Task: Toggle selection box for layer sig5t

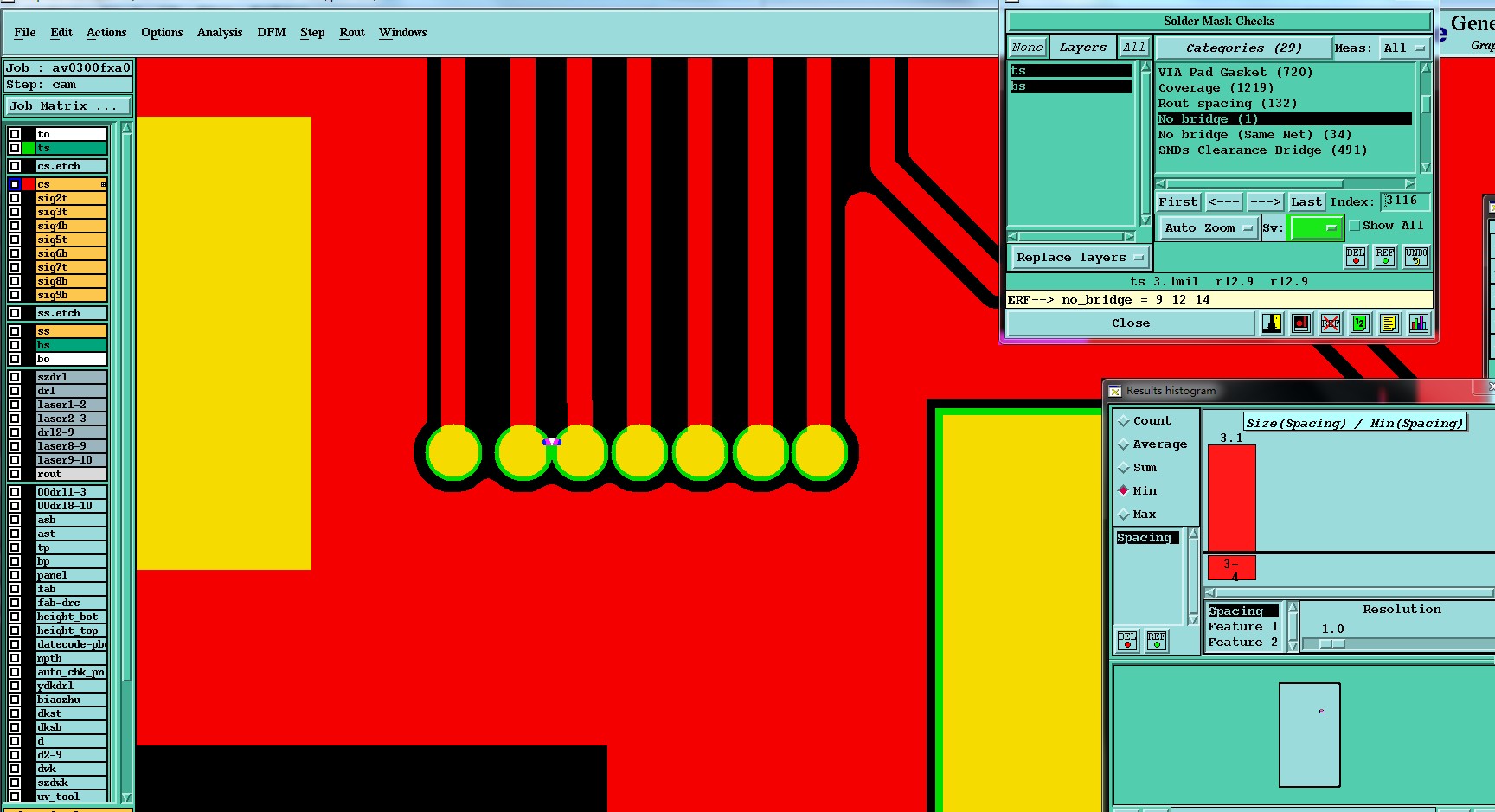Action: [15, 240]
